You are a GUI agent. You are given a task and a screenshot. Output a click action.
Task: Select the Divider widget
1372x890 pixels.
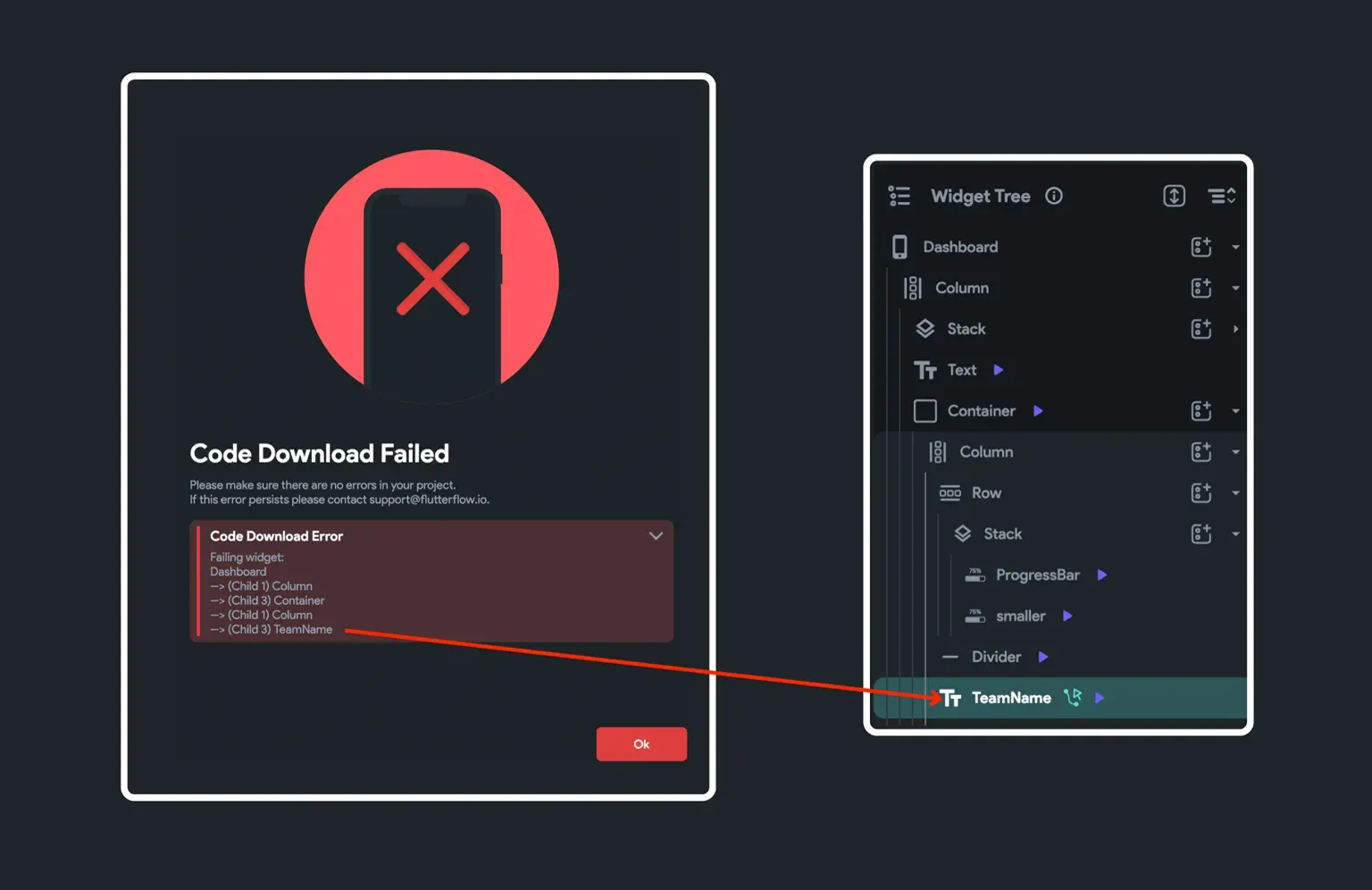[996, 658]
